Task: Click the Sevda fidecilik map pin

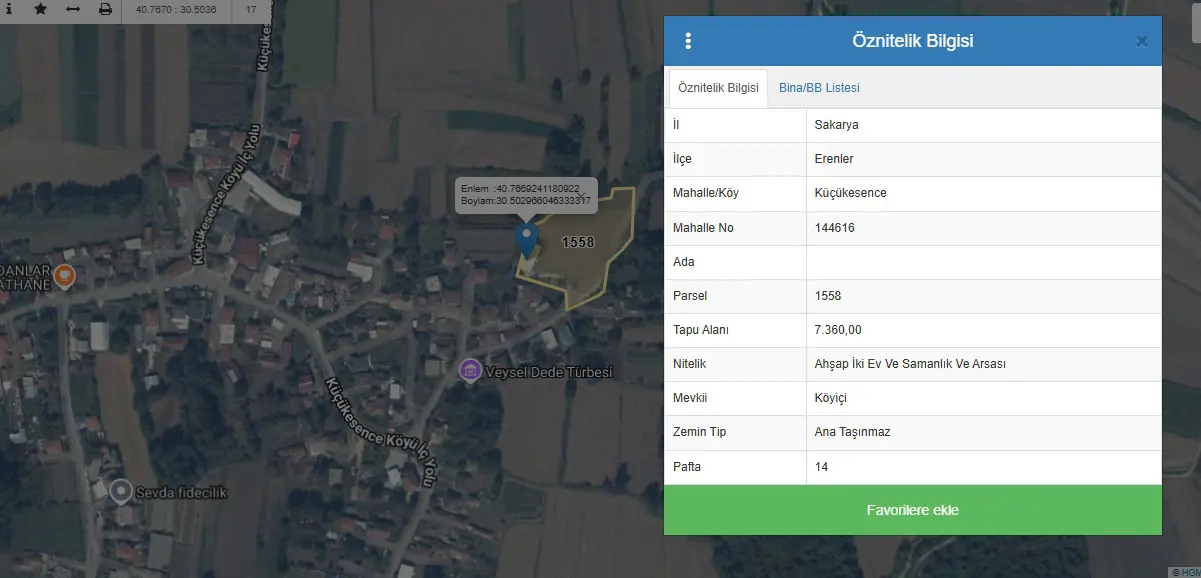Action: pyautogui.click(x=121, y=492)
